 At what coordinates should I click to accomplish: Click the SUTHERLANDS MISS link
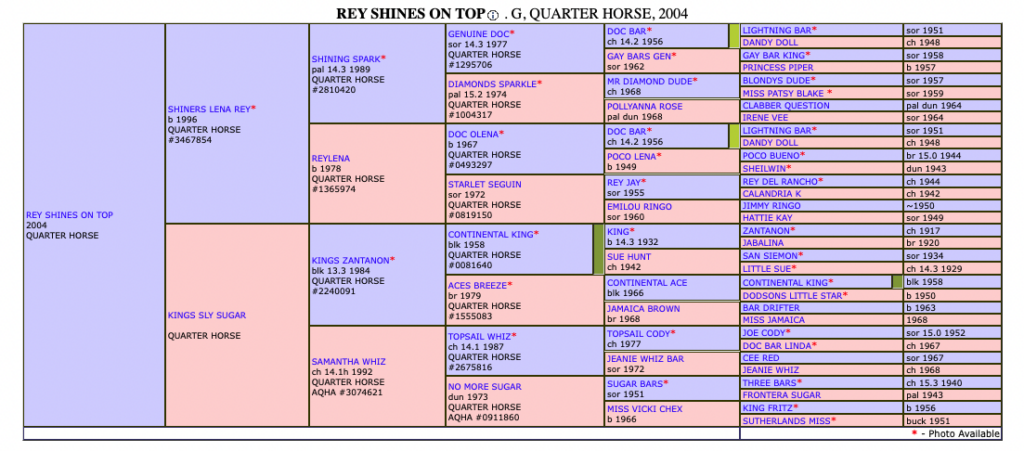(786, 421)
